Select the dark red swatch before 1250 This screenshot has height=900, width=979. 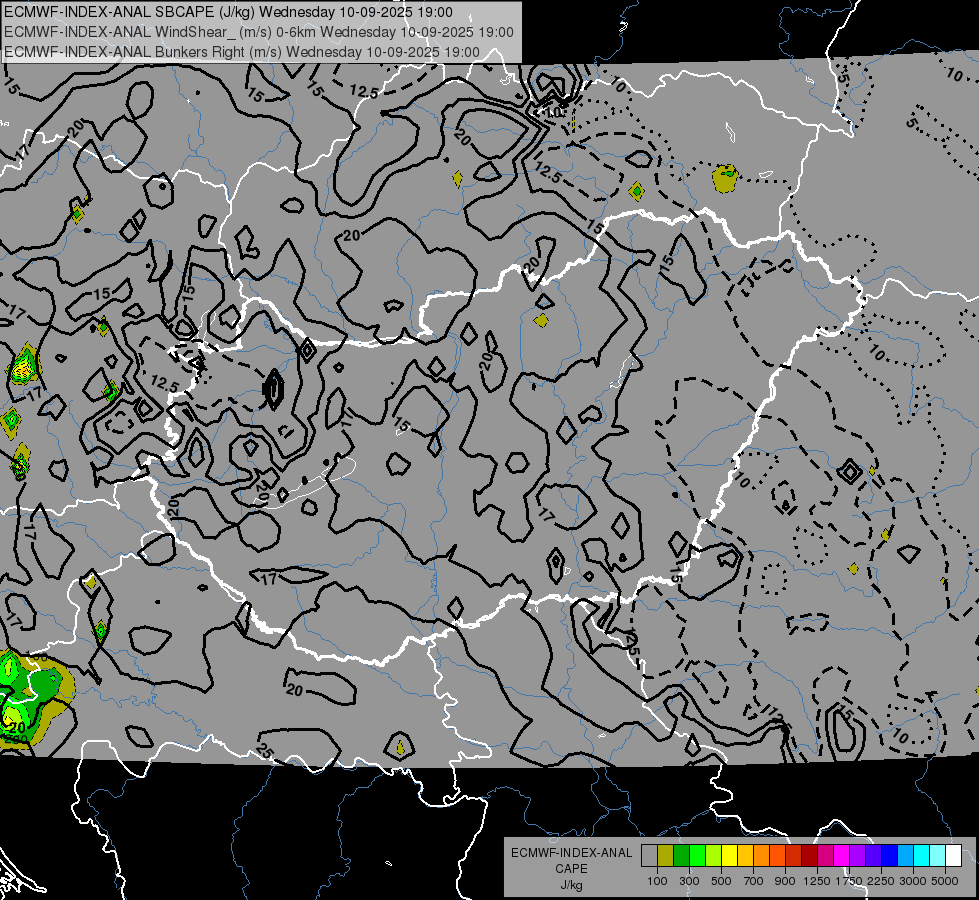pos(809,856)
